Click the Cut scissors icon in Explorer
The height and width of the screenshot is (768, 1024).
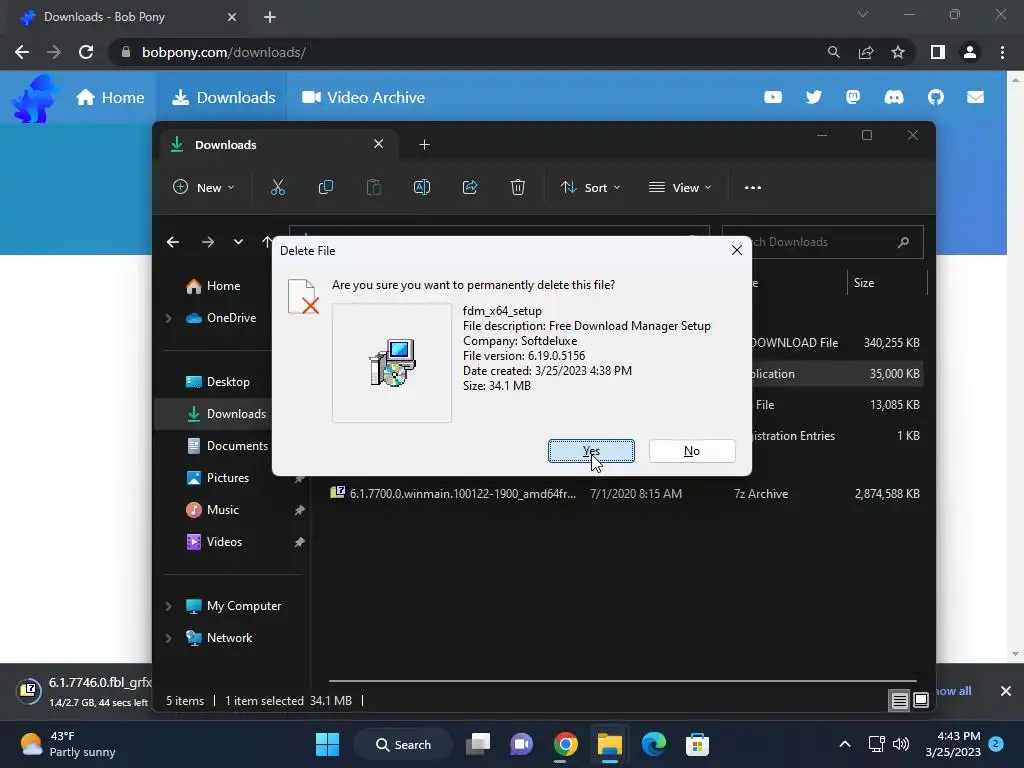click(x=278, y=187)
